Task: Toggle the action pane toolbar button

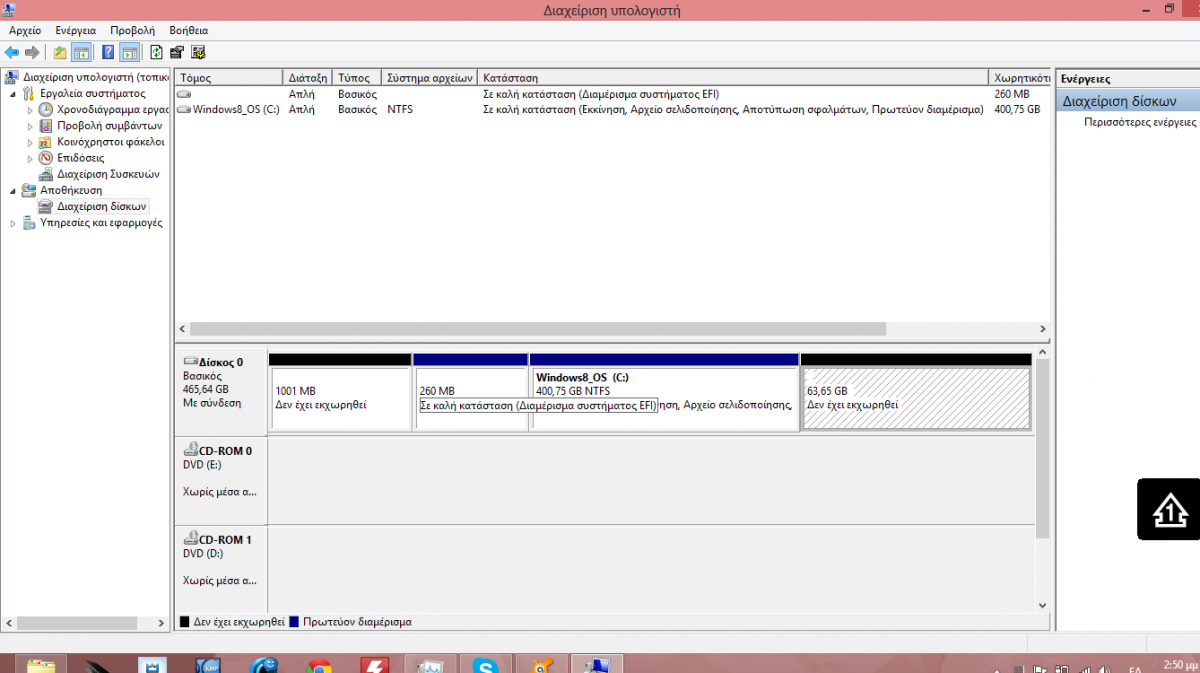Action: (129, 52)
